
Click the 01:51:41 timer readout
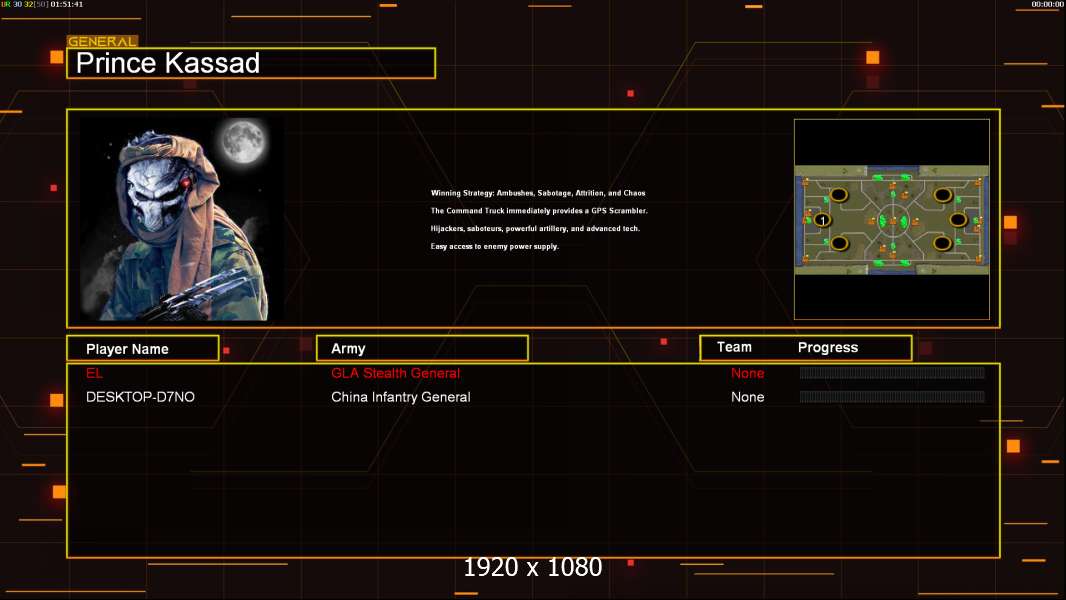[x=67, y=4]
